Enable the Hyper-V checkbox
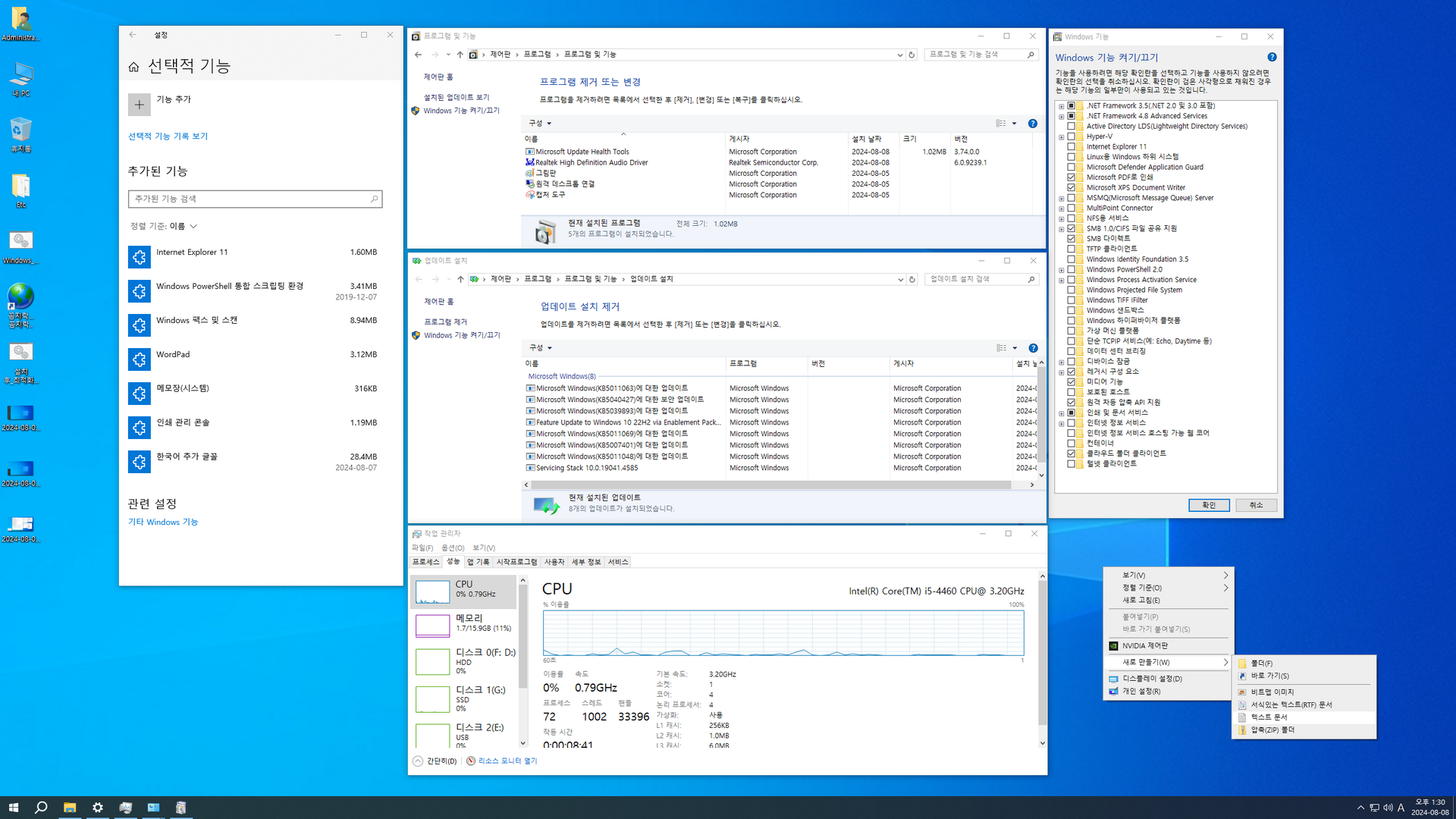The width and height of the screenshot is (1456, 819). pos(1072,136)
